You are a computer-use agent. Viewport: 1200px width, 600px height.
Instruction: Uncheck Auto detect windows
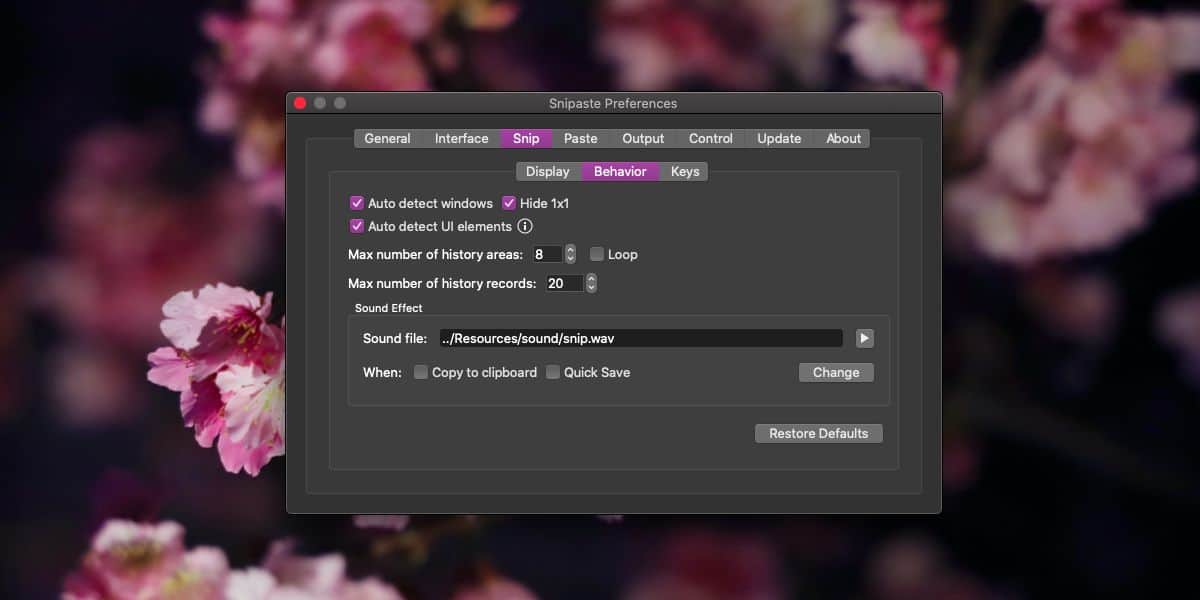click(x=357, y=203)
